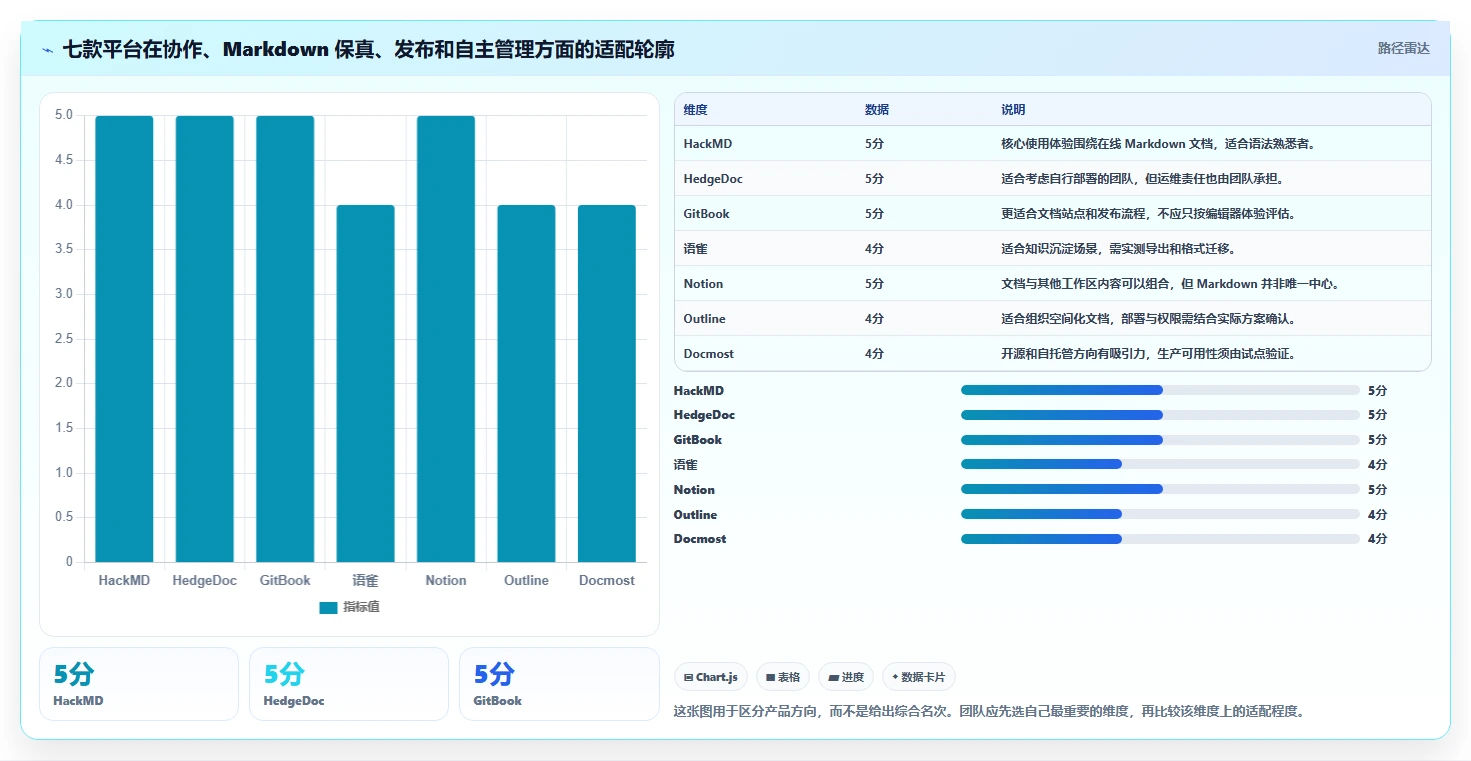The image size is (1471, 761).
Task: Select Notion in the table's 维度 column
Action: (703, 284)
